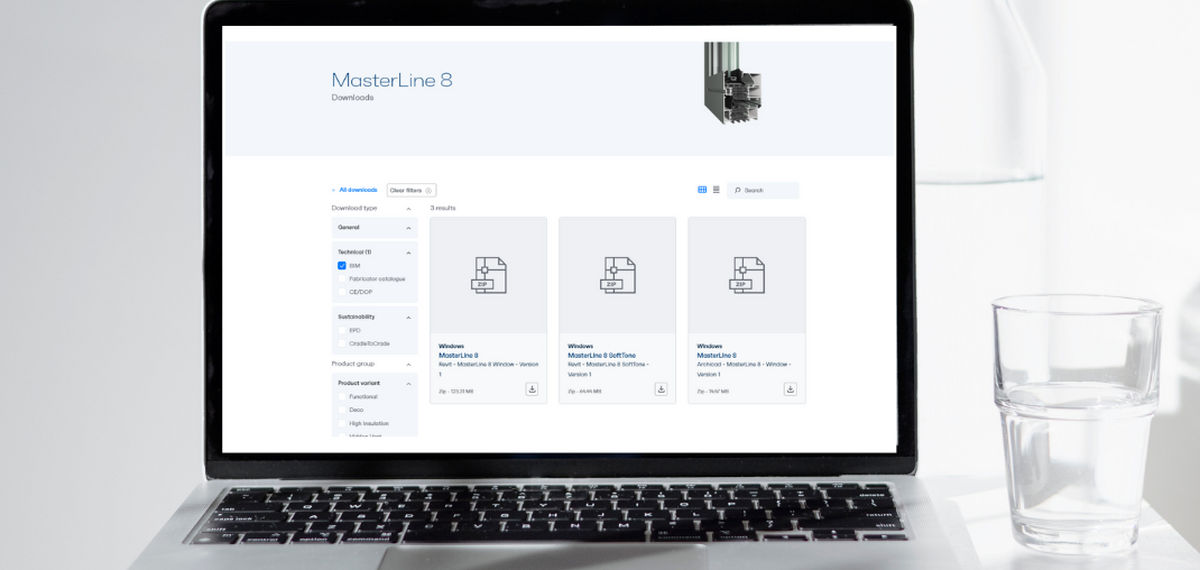
Task: Check the CE/DOP filter
Action: tap(342, 292)
